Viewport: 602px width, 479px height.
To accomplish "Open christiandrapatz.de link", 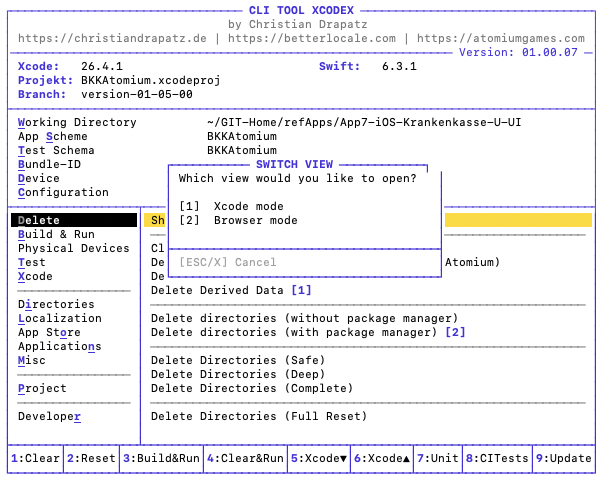I will 112,38.
